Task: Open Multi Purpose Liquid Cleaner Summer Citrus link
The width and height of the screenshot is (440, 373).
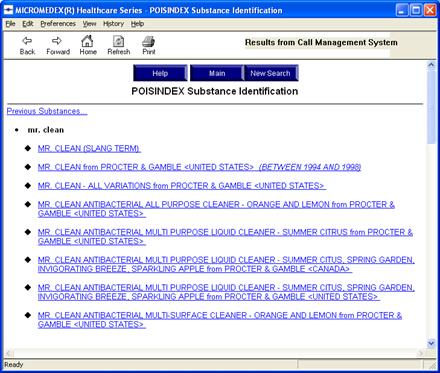Action: 225,237
